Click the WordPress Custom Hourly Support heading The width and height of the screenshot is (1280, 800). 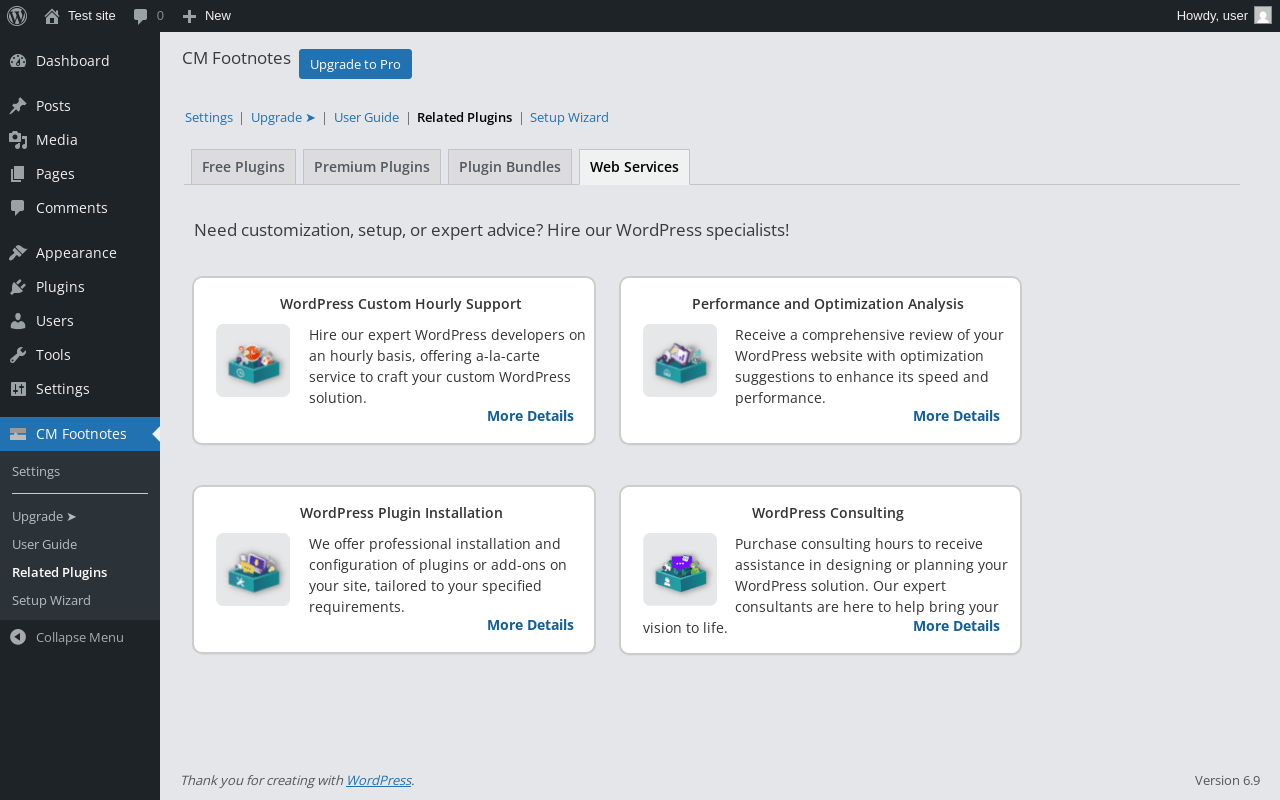pyautogui.click(x=401, y=304)
